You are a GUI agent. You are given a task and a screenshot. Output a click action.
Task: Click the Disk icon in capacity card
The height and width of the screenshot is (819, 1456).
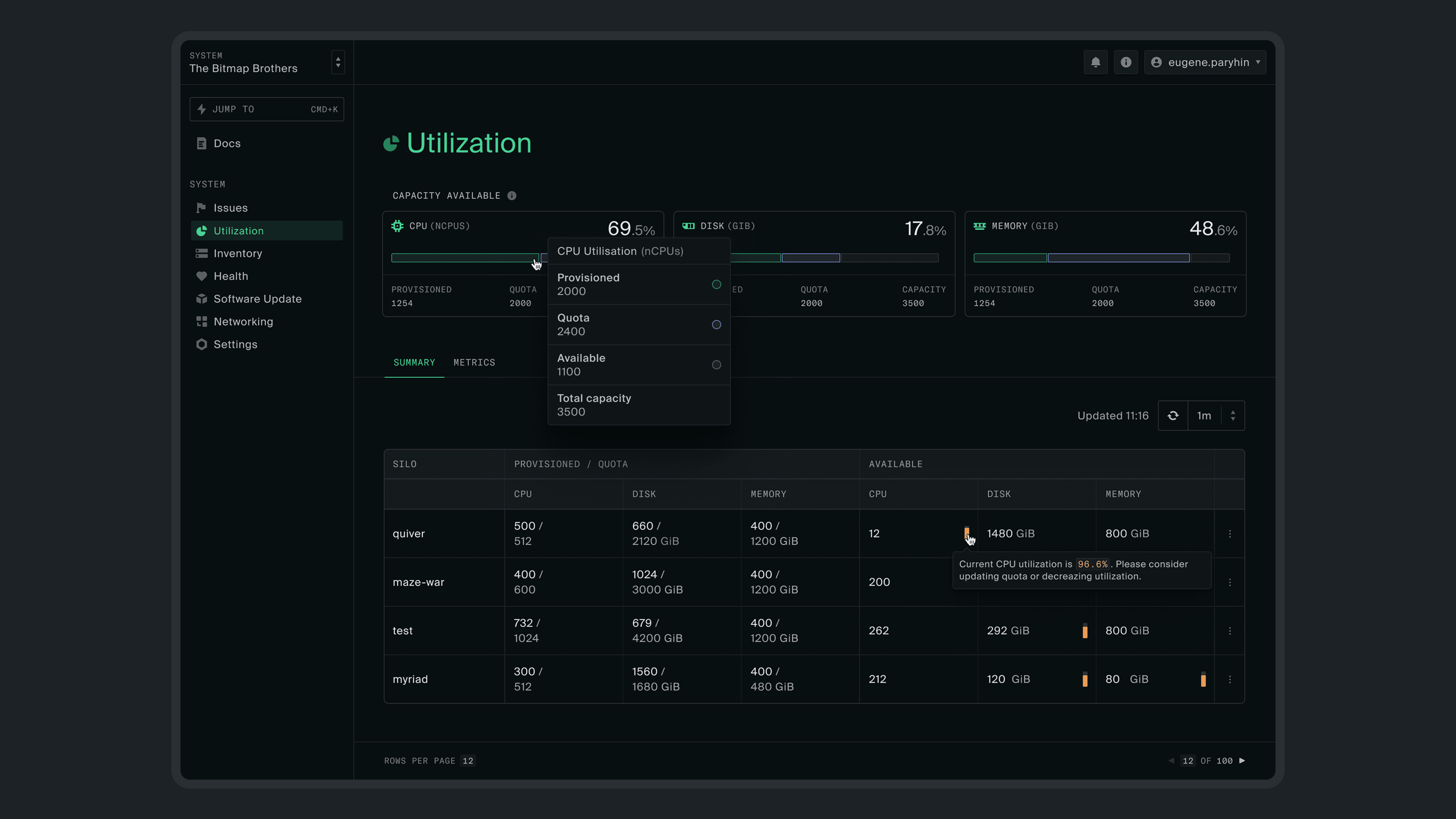point(689,226)
